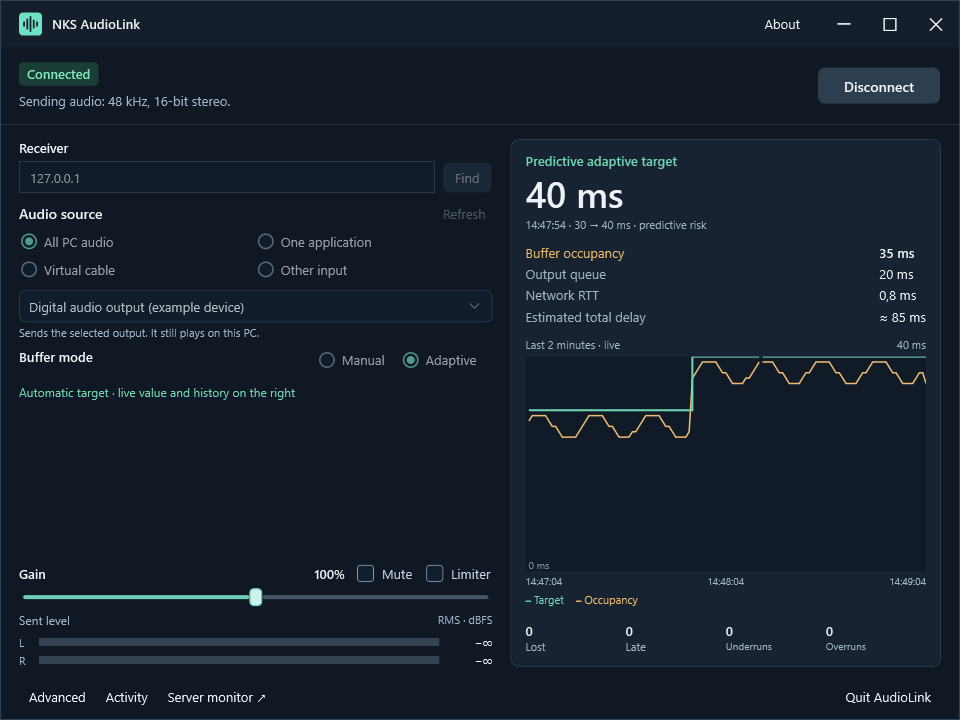Minimize the AudioLink window

[x=844, y=24]
